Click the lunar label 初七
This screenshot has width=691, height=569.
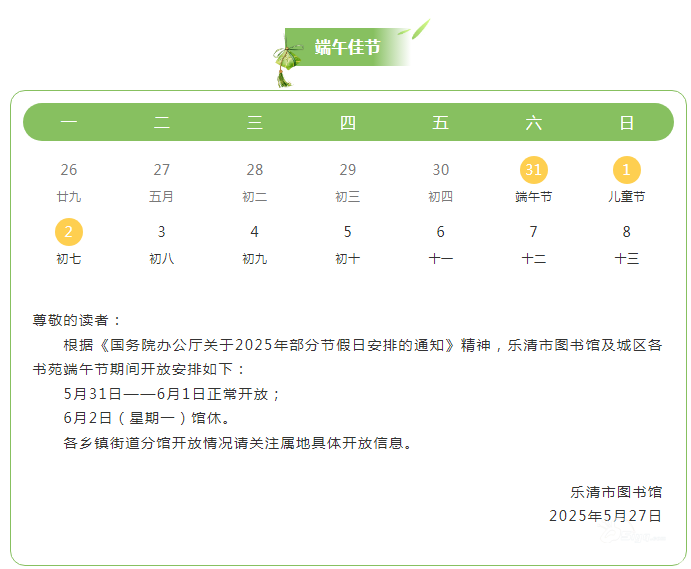[69, 259]
